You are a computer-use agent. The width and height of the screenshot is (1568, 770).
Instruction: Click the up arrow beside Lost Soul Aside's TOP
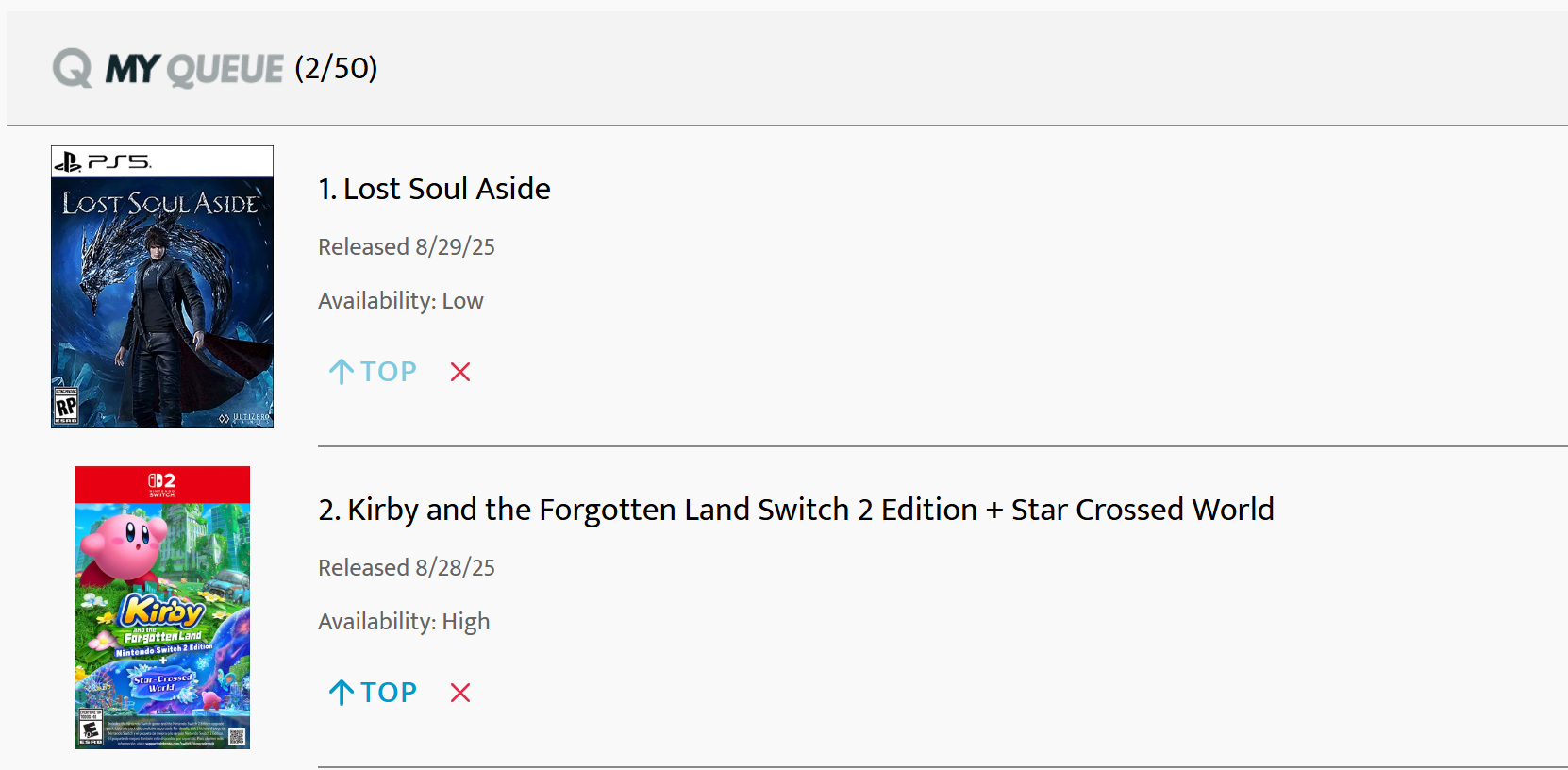[341, 372]
